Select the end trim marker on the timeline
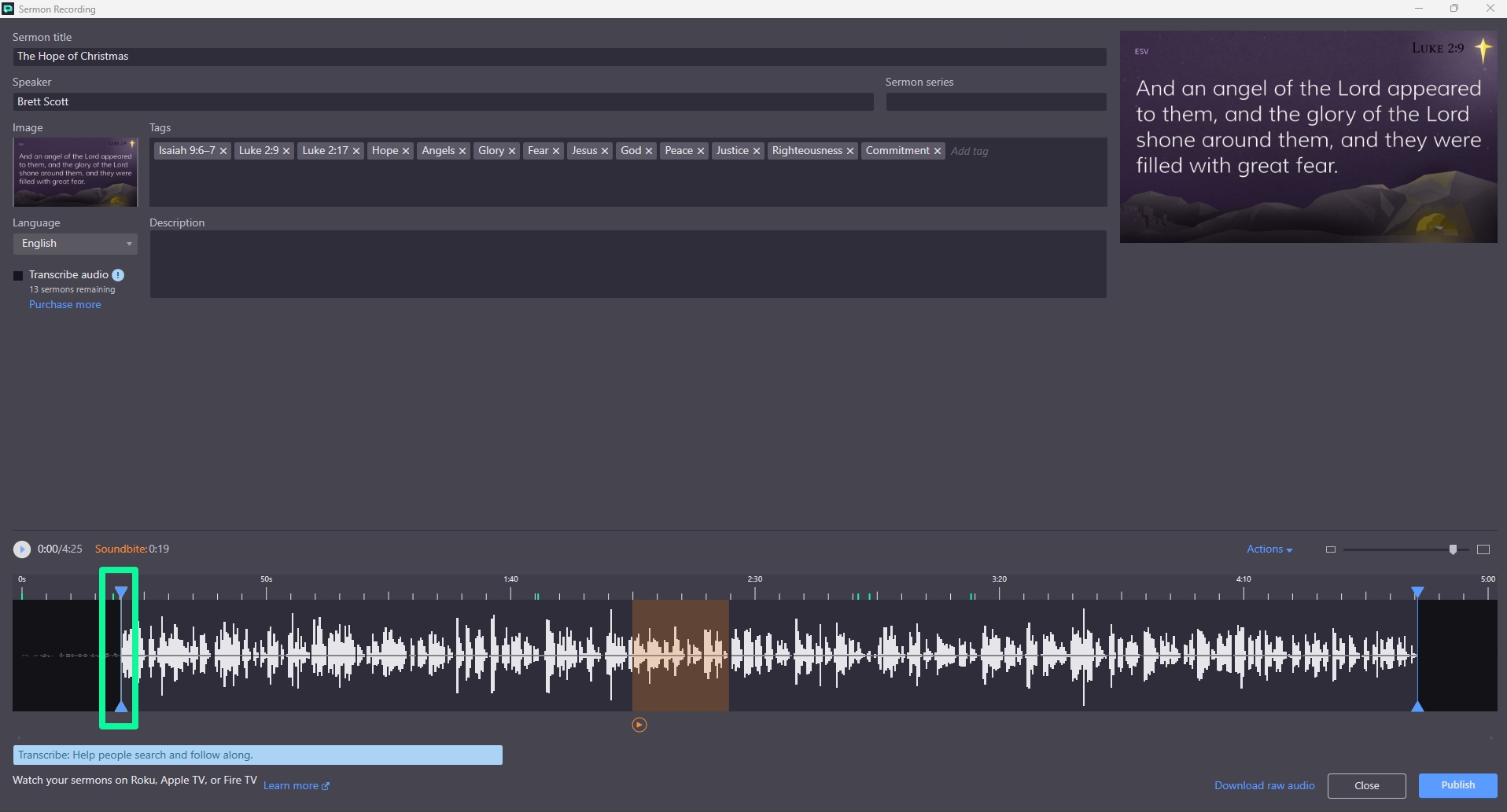This screenshot has height=812, width=1507. coord(1417,592)
